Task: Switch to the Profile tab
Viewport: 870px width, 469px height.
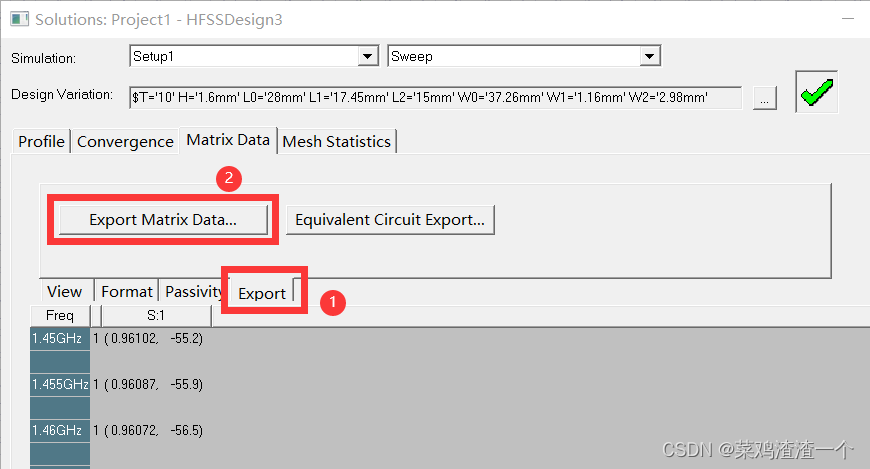Action: pos(41,142)
